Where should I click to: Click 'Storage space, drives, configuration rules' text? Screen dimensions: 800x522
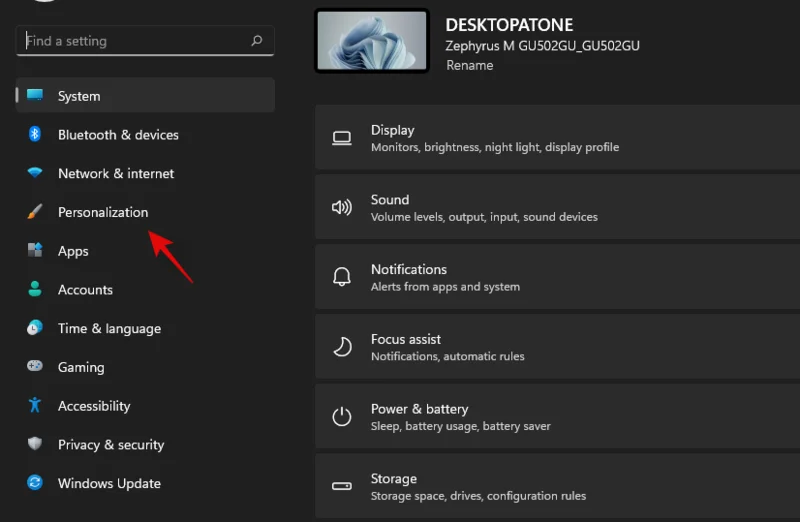[479, 496]
